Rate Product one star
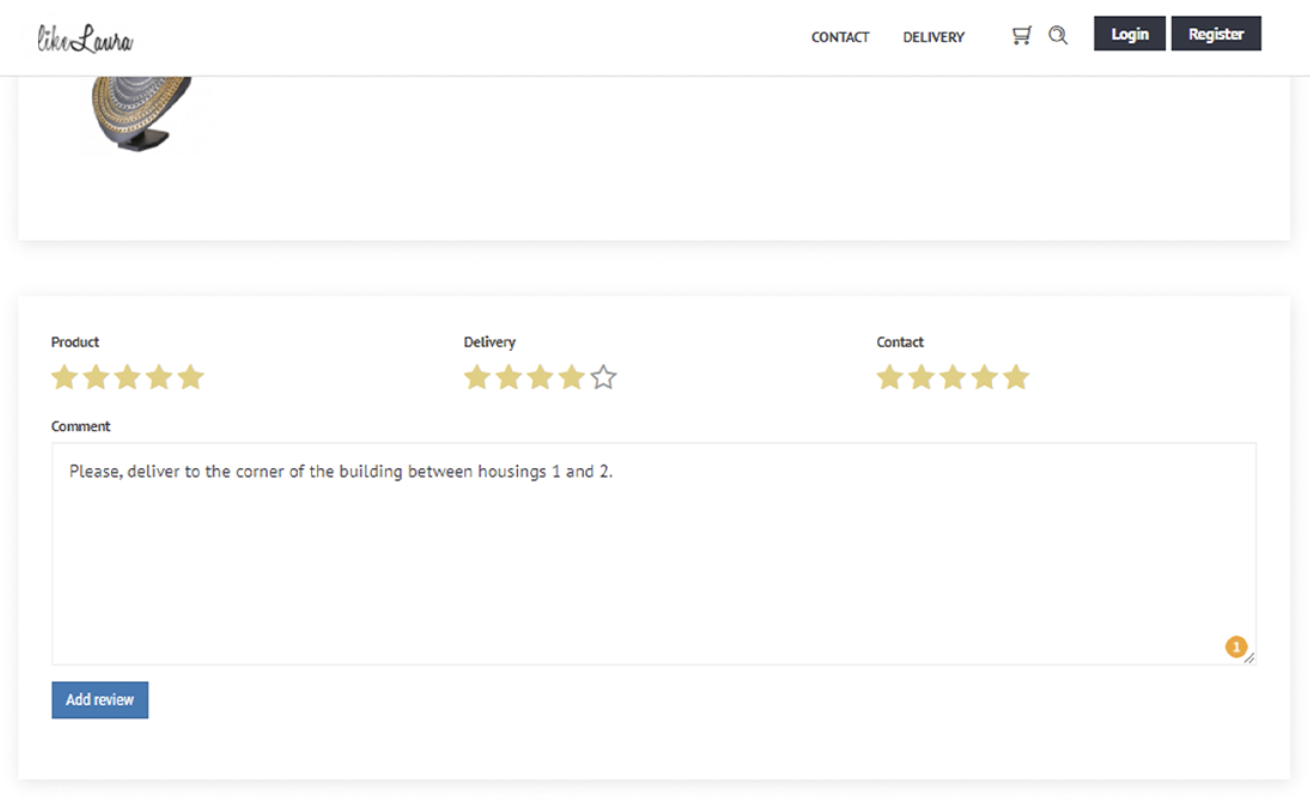 64,377
